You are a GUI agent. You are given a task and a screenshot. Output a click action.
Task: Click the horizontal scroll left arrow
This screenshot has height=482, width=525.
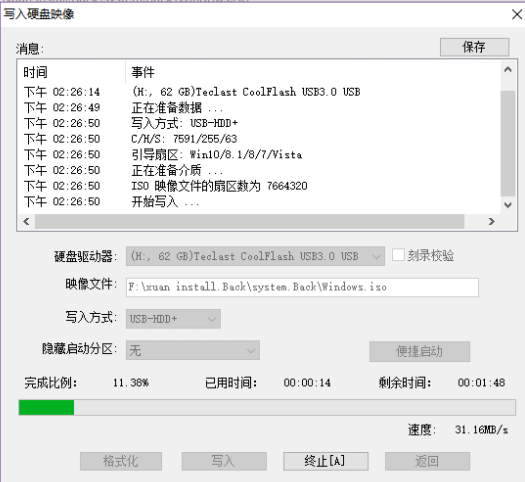pos(26,221)
